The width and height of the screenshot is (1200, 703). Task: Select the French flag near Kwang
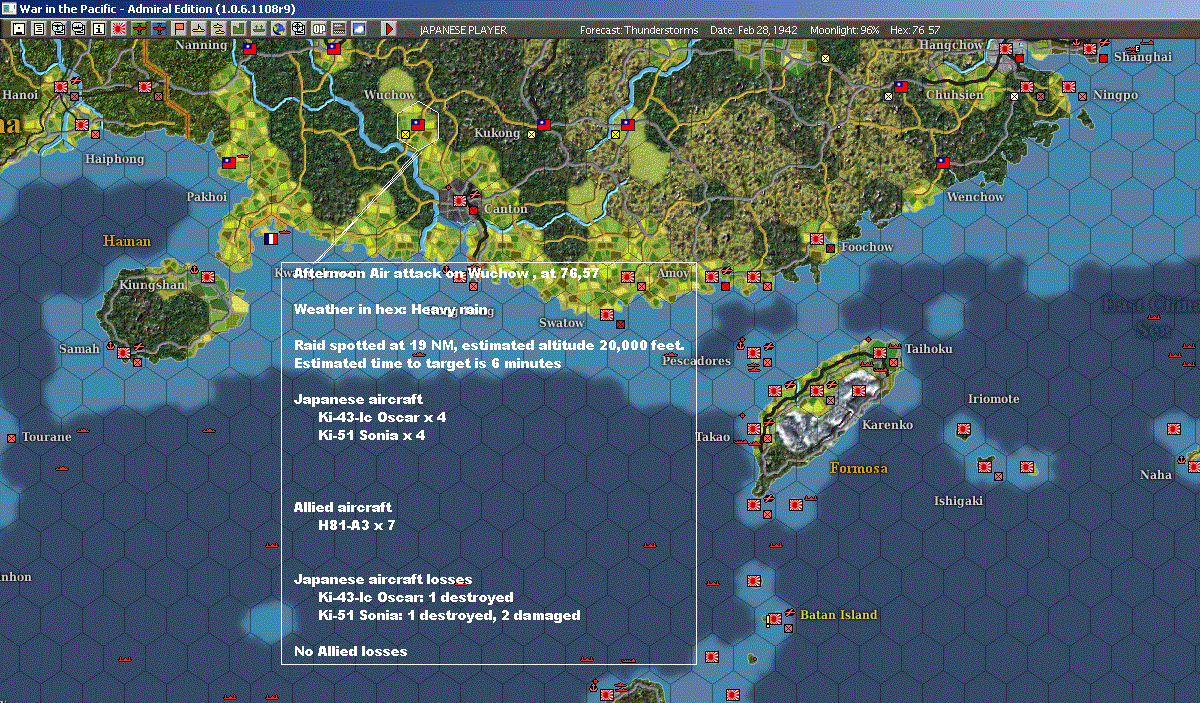[270, 239]
